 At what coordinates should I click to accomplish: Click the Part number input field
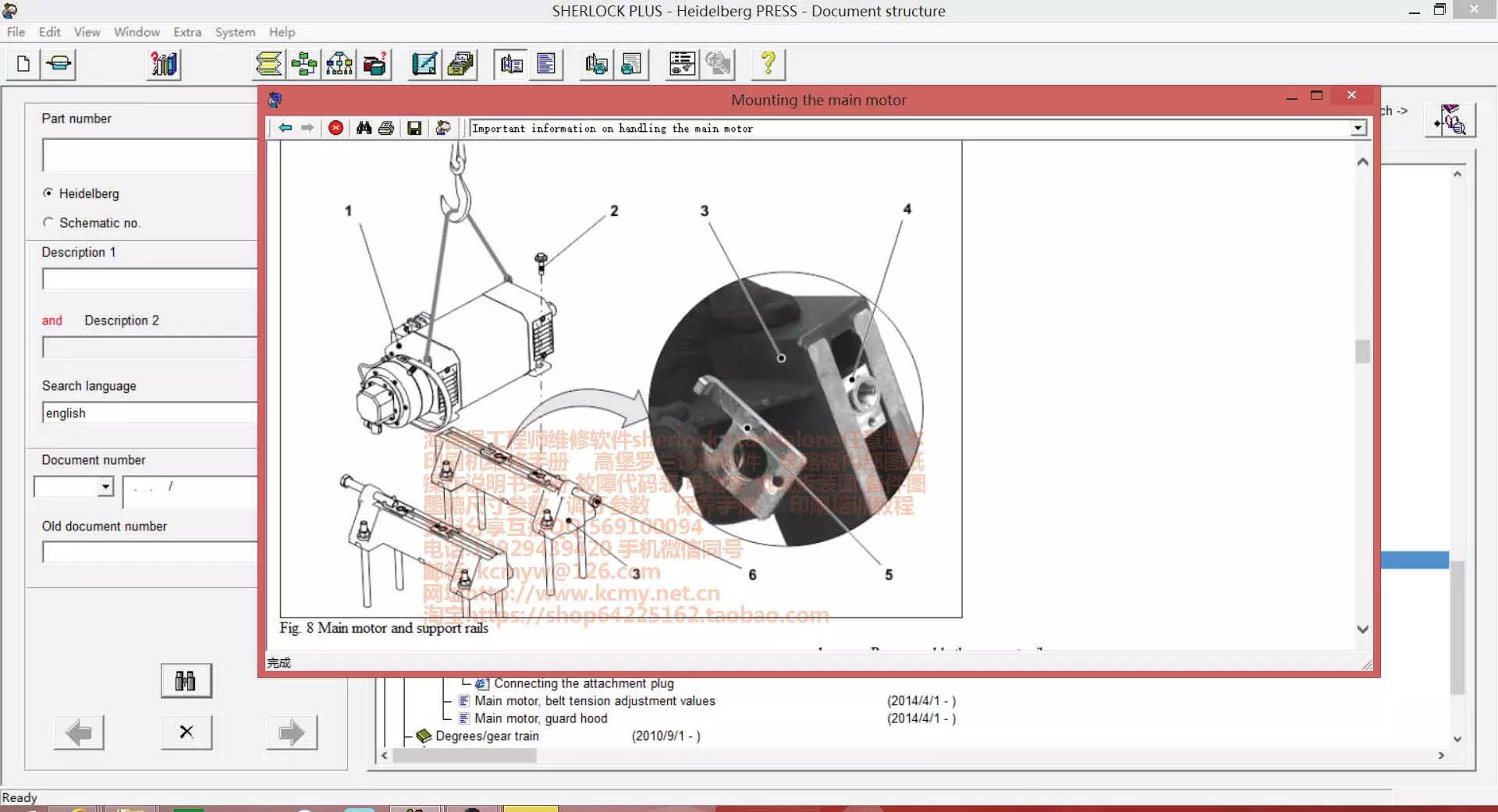[x=150, y=155]
